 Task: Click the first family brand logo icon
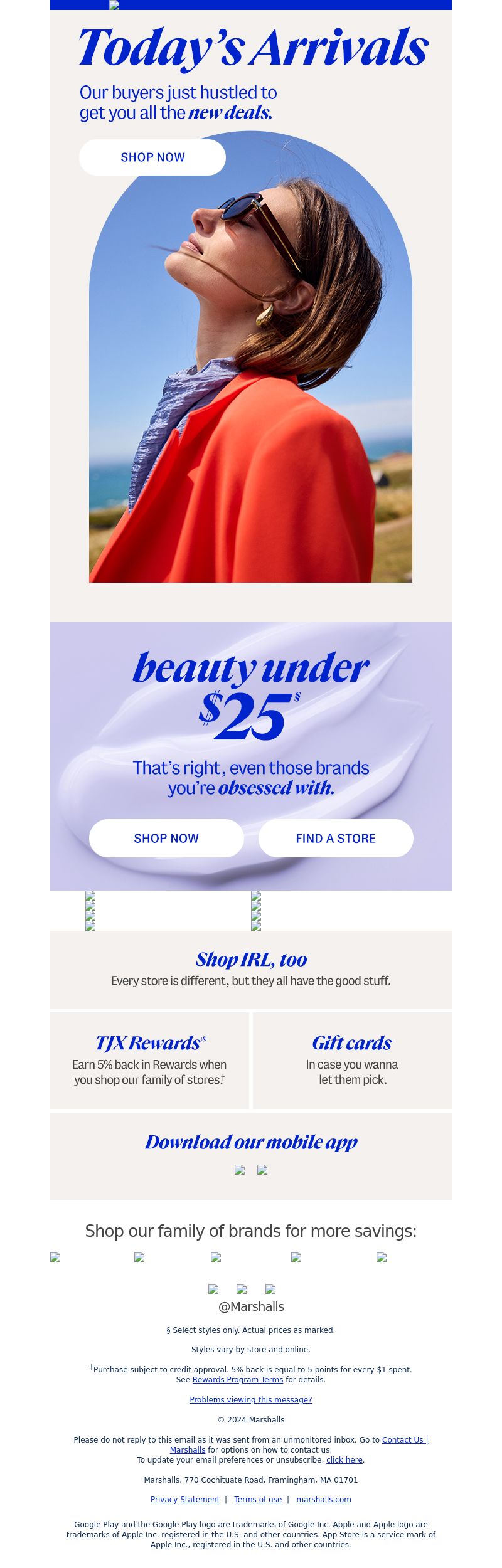[x=55, y=1257]
